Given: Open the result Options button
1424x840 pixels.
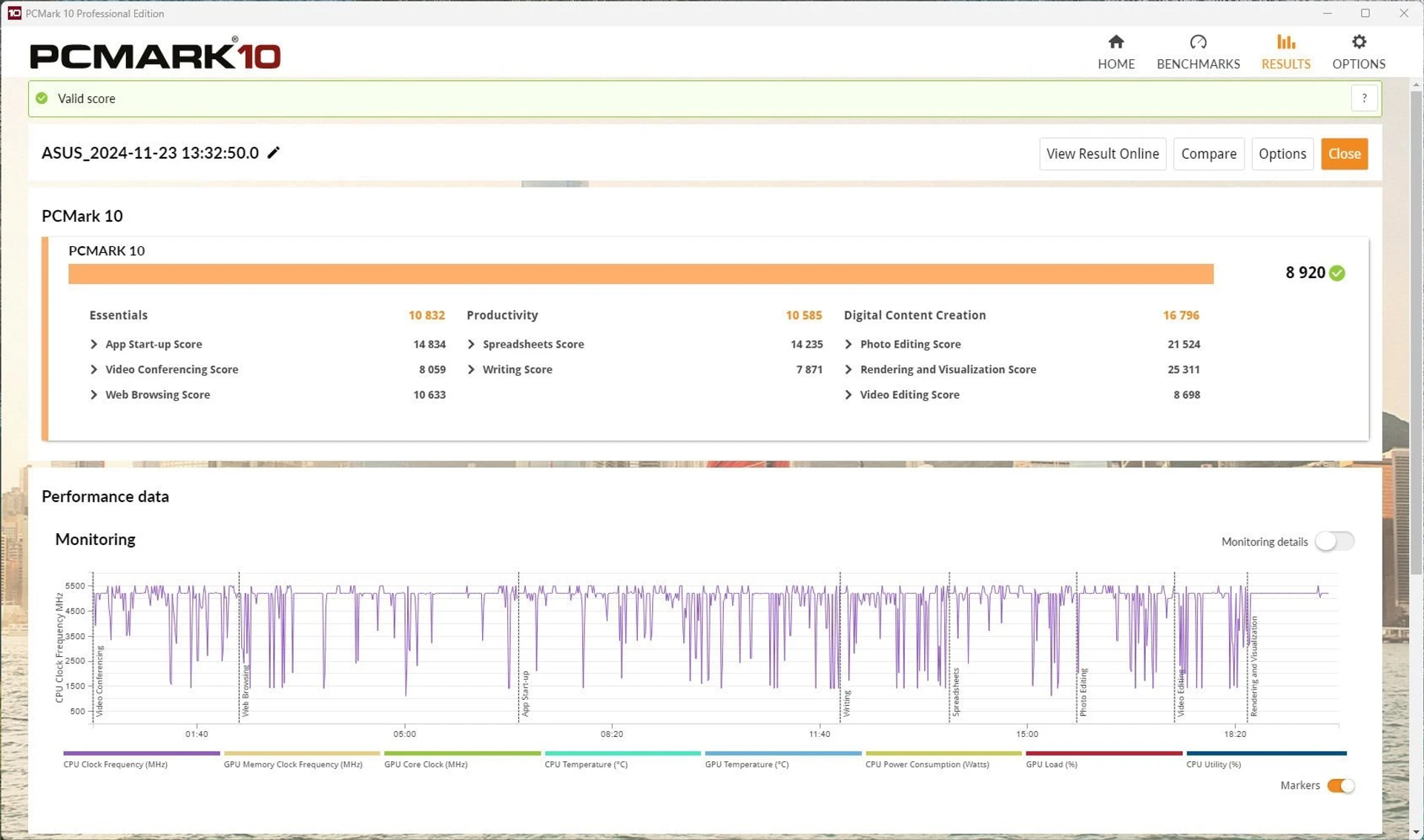Looking at the screenshot, I should 1282,153.
